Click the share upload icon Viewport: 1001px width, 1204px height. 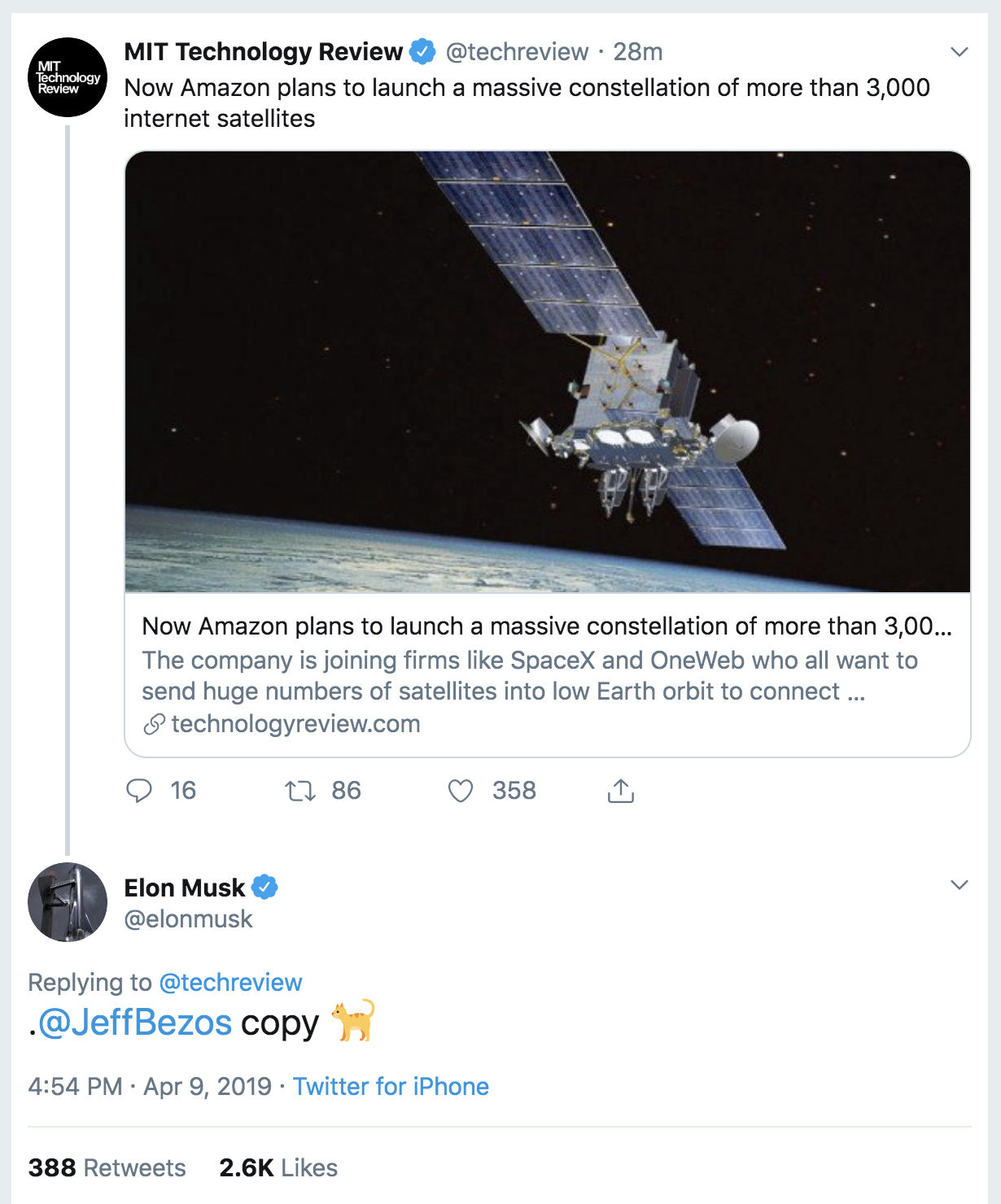pos(620,790)
